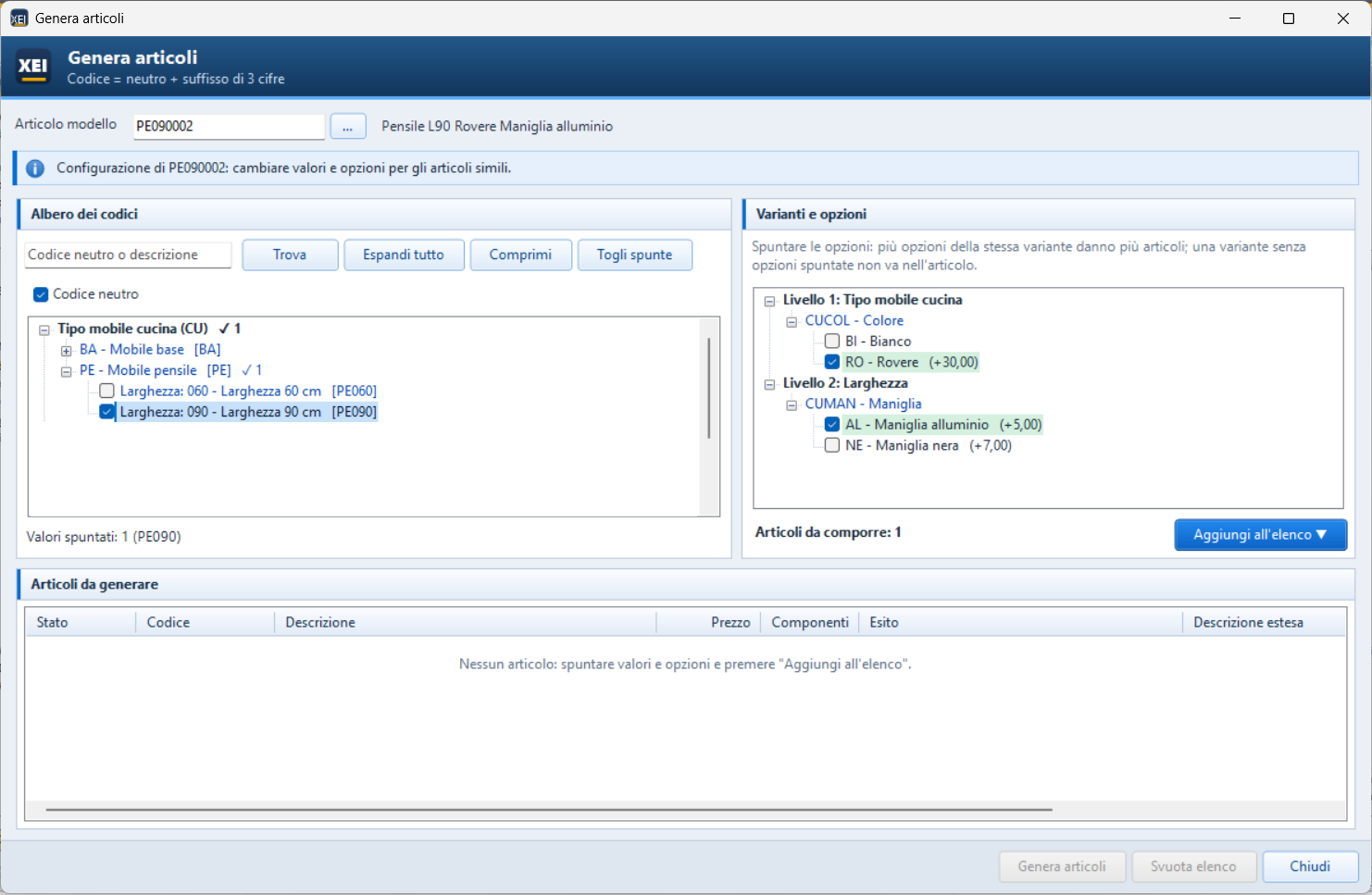Open the article browse button (...)
Screen dimensions: 1372x895
[347, 127]
